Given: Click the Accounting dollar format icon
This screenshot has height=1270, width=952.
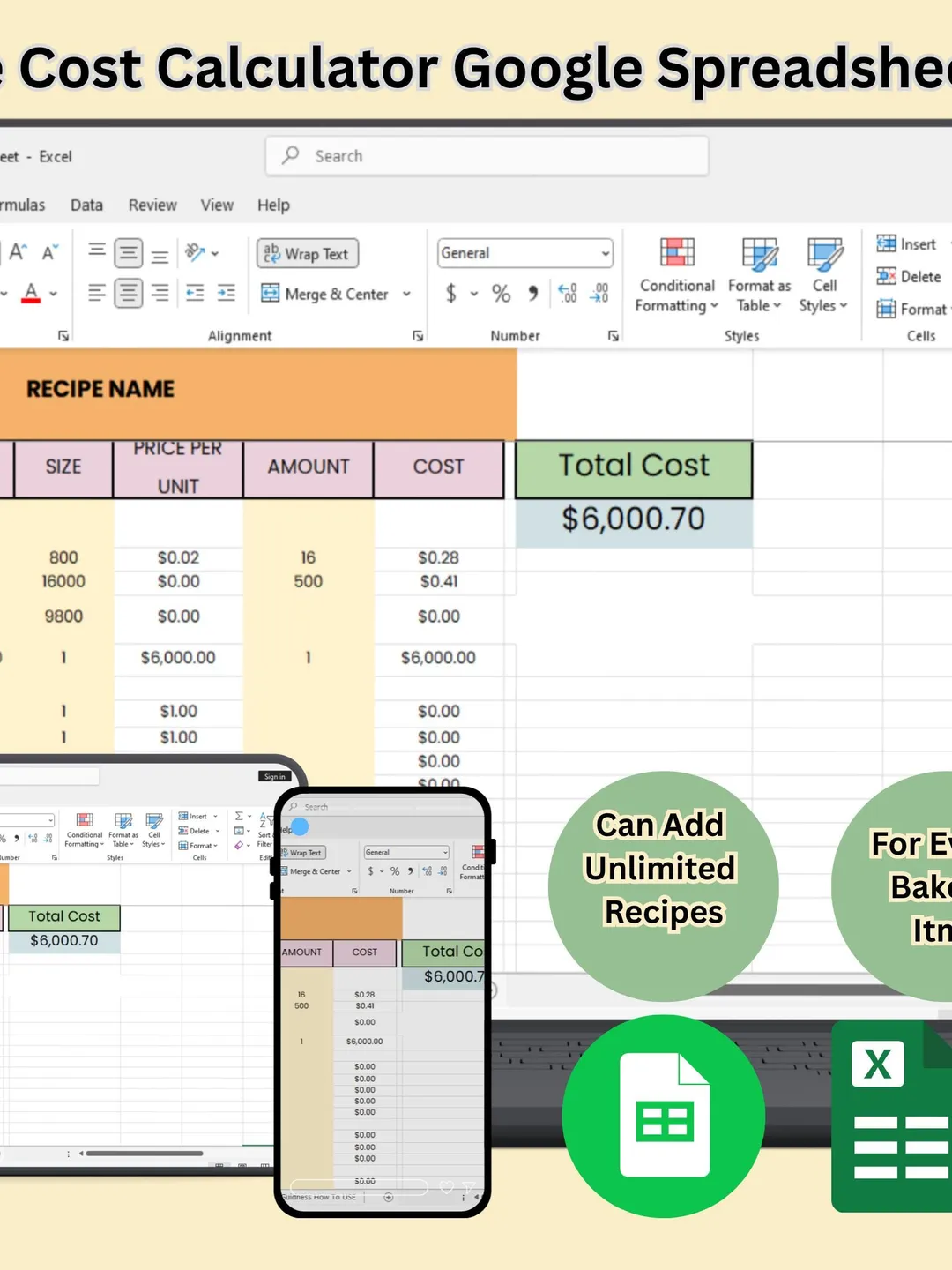Looking at the screenshot, I should (x=451, y=293).
